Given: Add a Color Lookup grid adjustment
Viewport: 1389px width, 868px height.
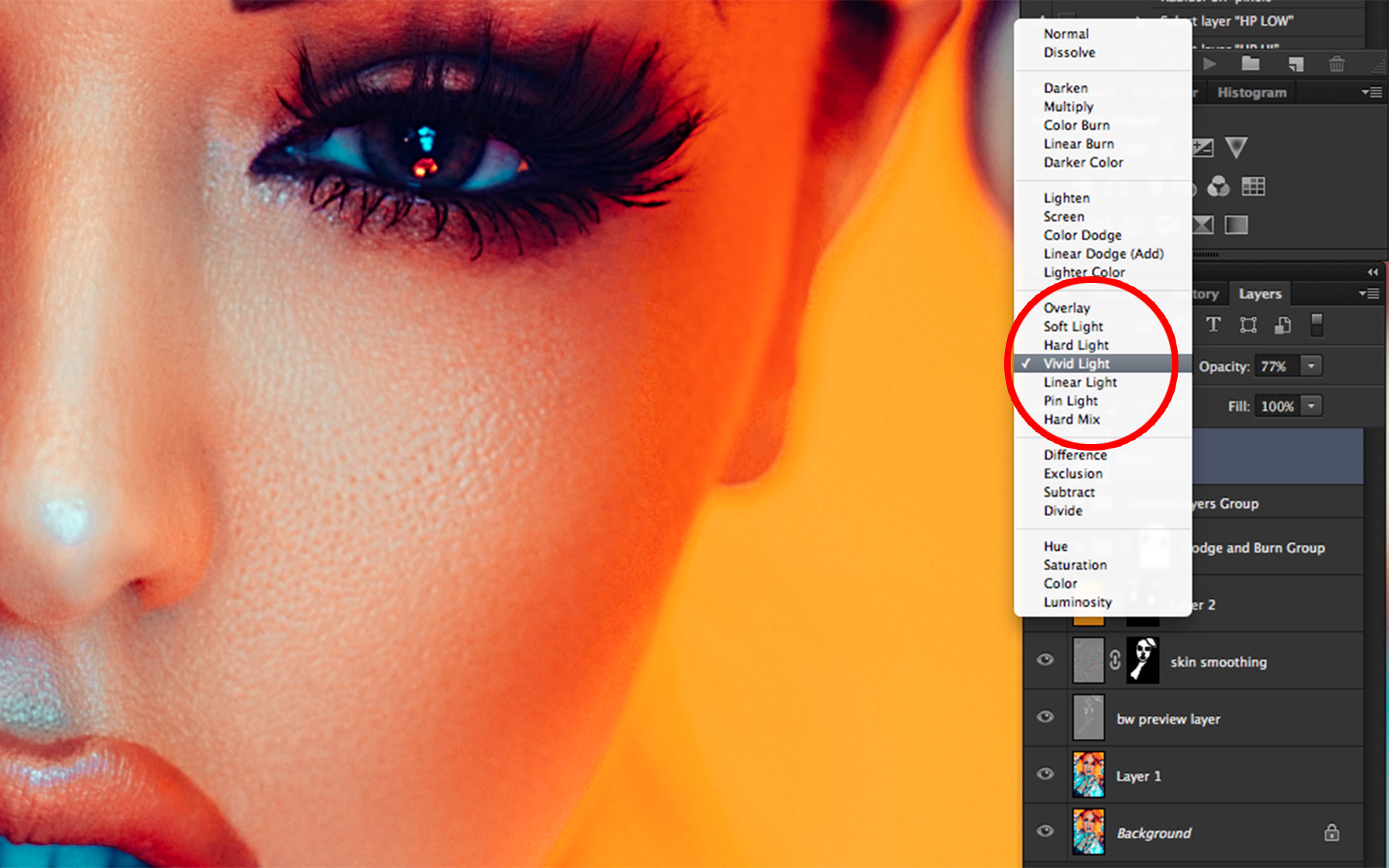Looking at the screenshot, I should [x=1253, y=187].
